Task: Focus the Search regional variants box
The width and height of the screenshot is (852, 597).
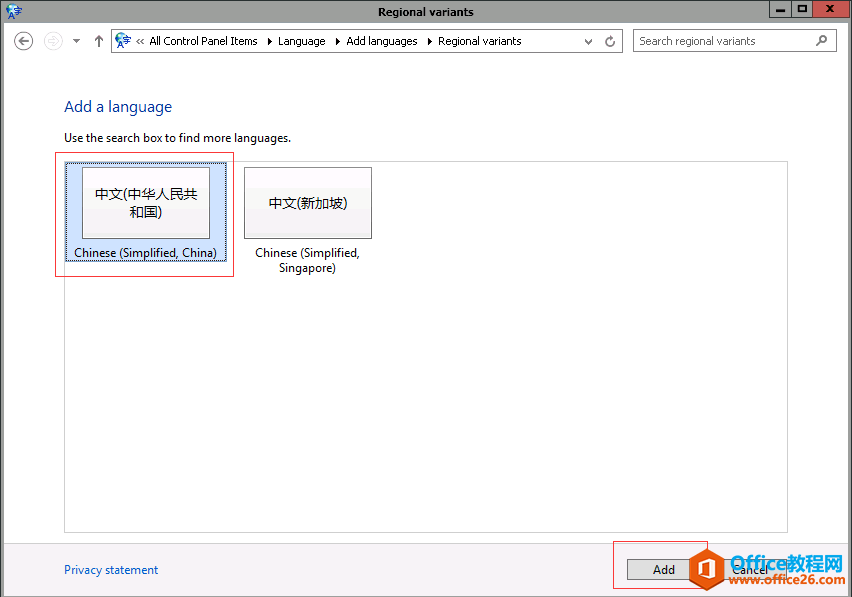Action: tap(735, 41)
